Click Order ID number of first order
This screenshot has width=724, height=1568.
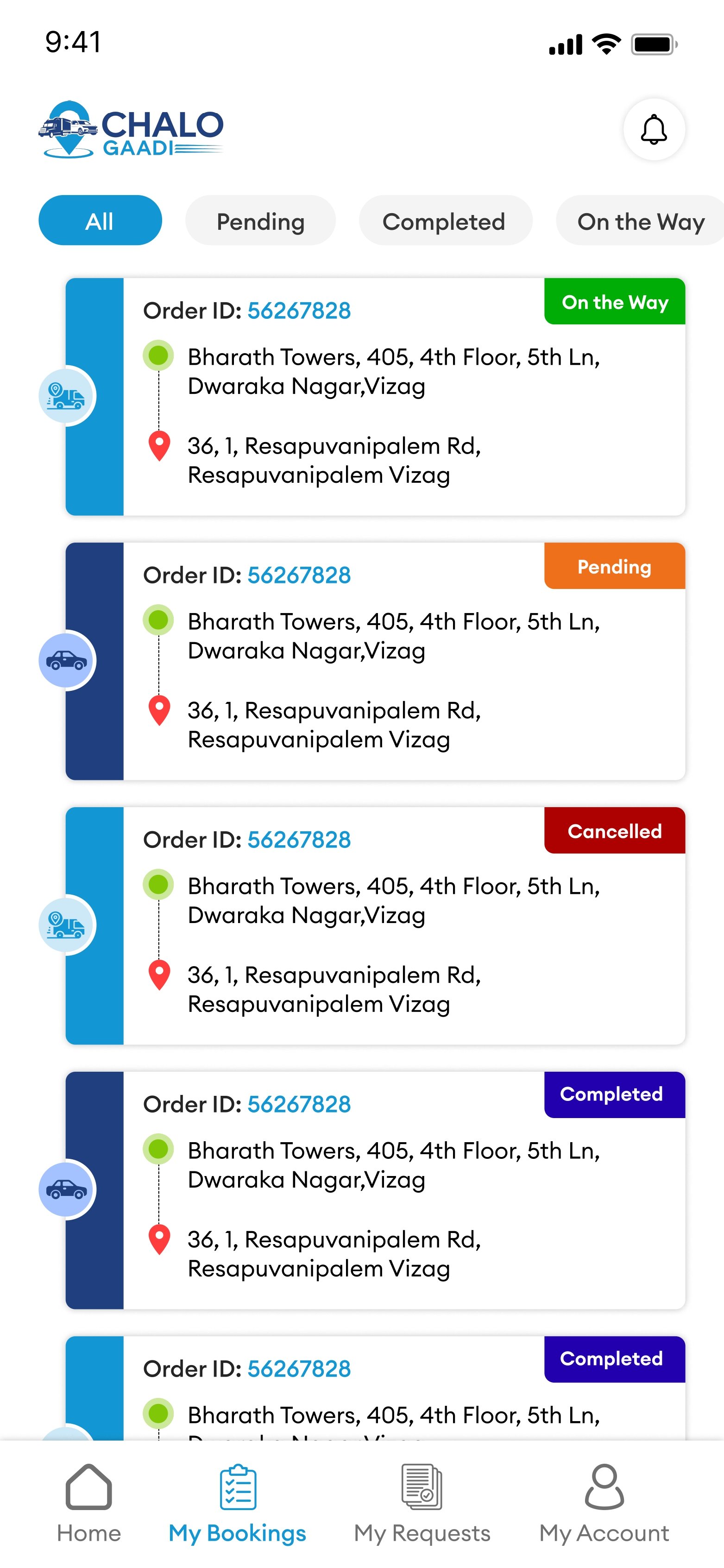point(299,311)
